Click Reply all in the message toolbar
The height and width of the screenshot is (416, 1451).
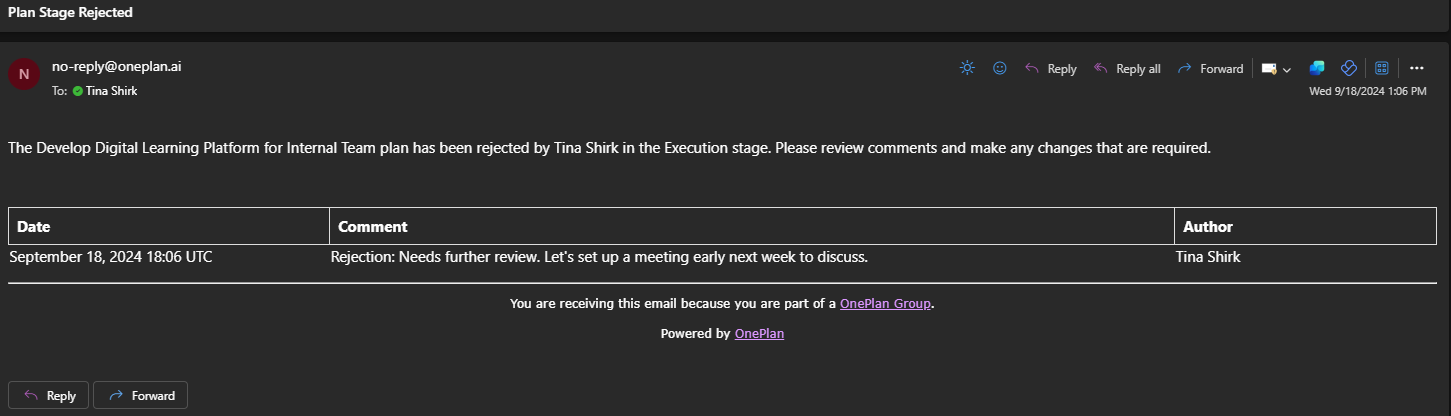tap(1128, 69)
